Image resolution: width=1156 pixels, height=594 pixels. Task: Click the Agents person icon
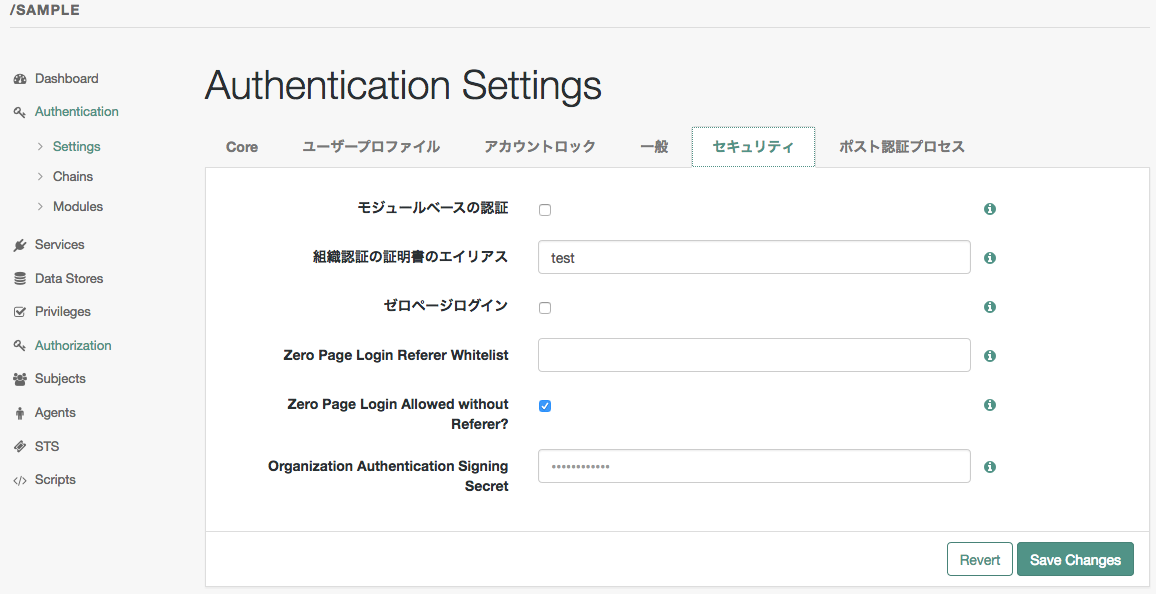point(19,413)
